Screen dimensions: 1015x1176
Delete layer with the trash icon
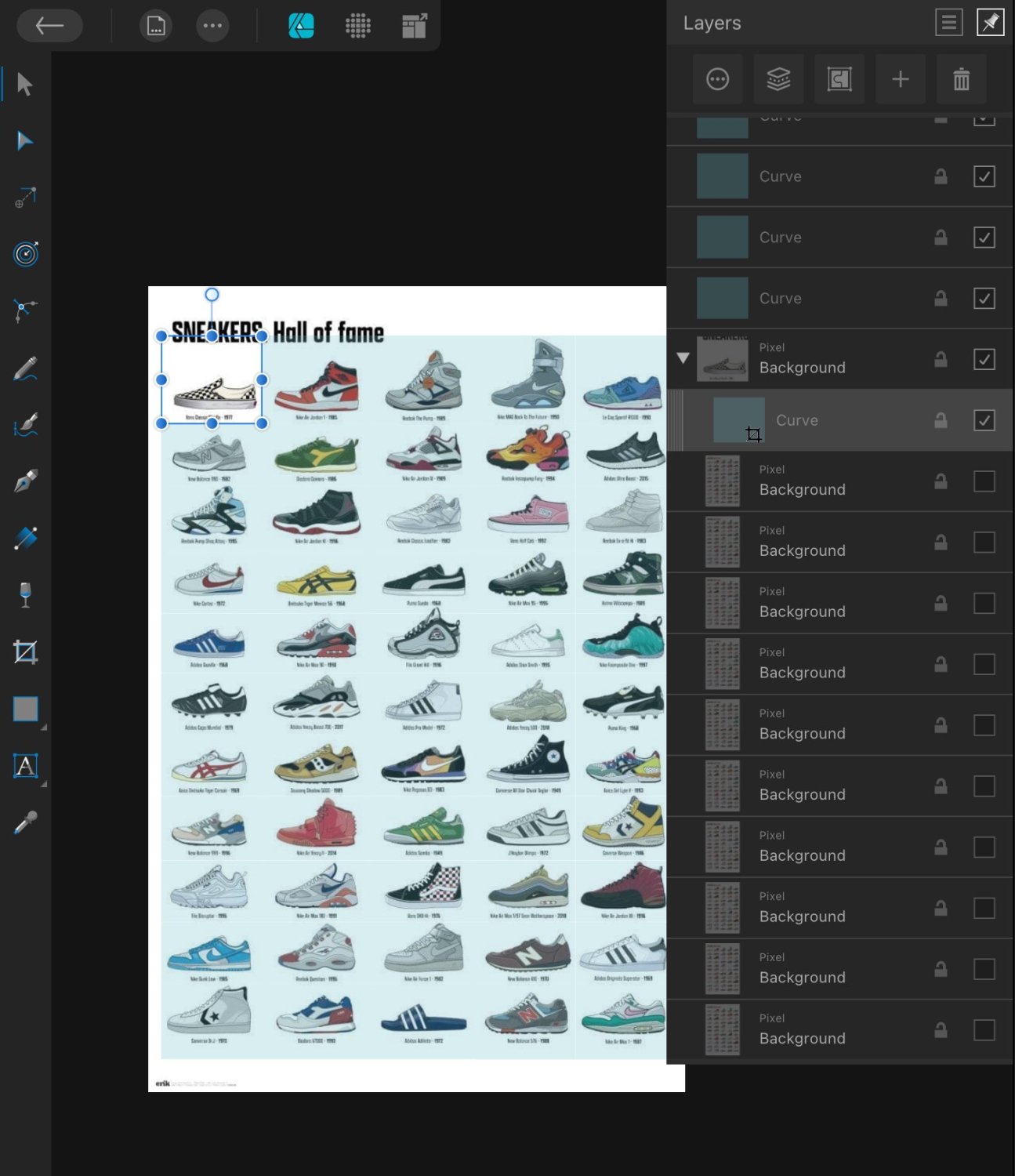pos(961,79)
